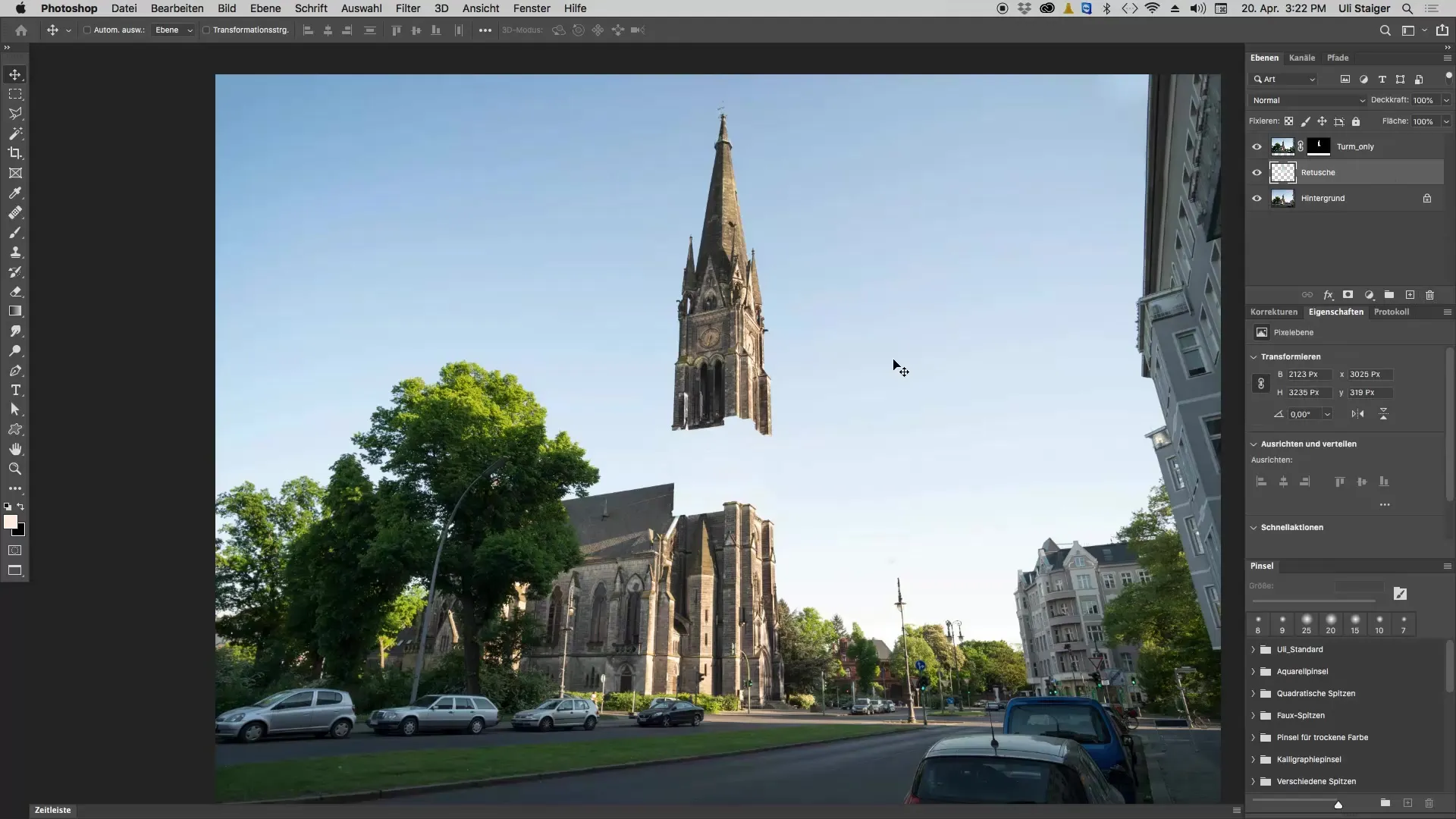Collapse Ausrichten und verteilen section
This screenshot has height=819, width=1456.
click(x=1254, y=444)
